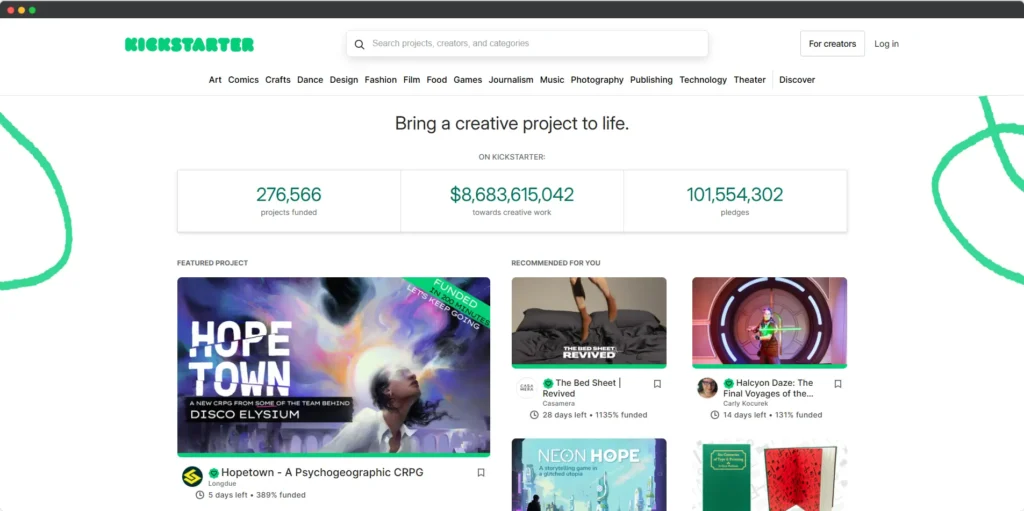Open the Publishing category

tap(651, 80)
